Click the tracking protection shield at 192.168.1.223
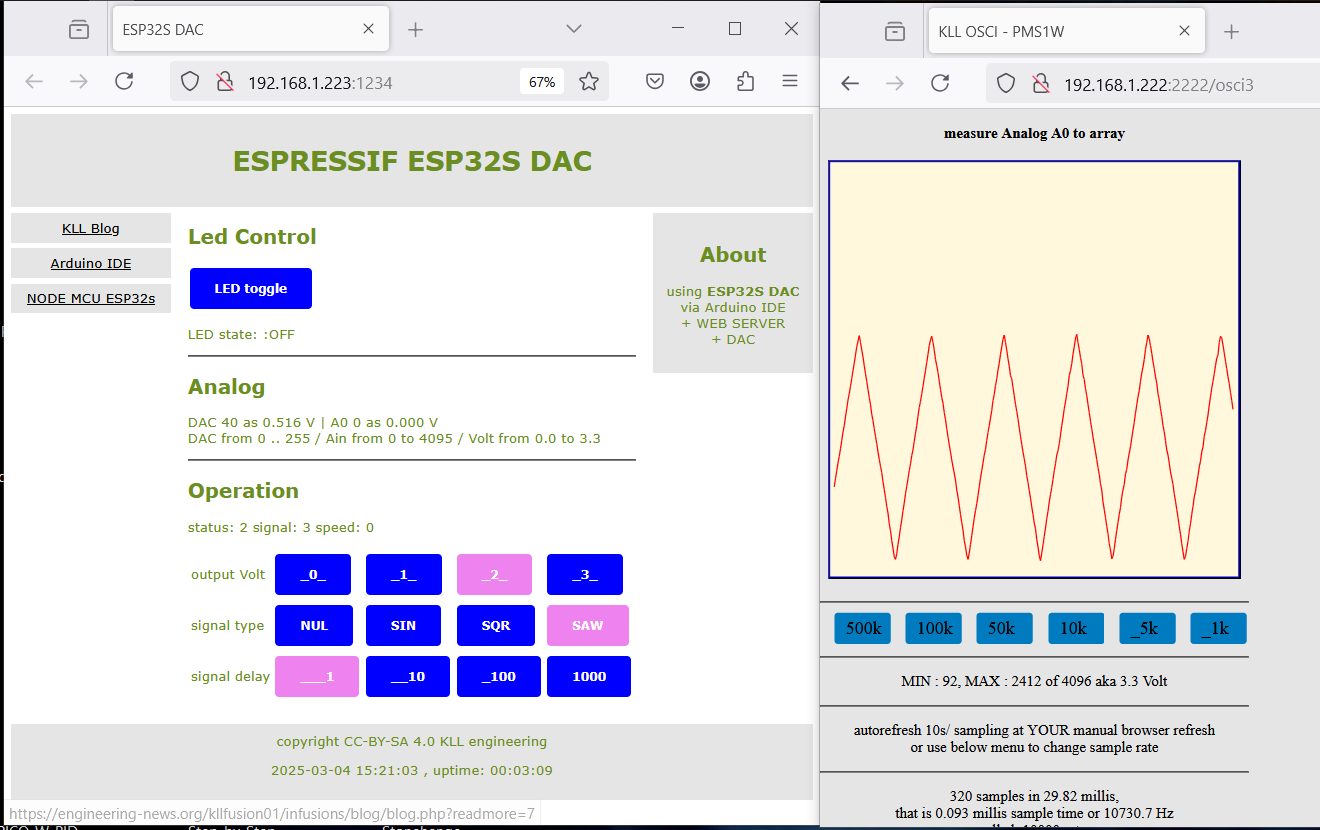The height and width of the screenshot is (830, 1320). click(191, 82)
